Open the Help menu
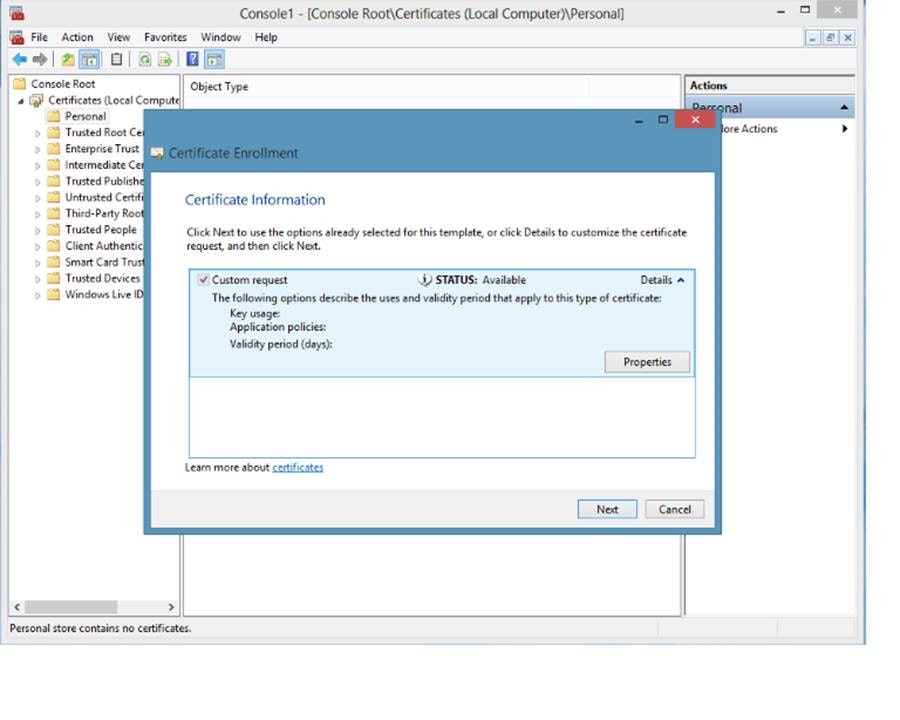Screen dimensions: 900x720 pyautogui.click(x=266, y=37)
